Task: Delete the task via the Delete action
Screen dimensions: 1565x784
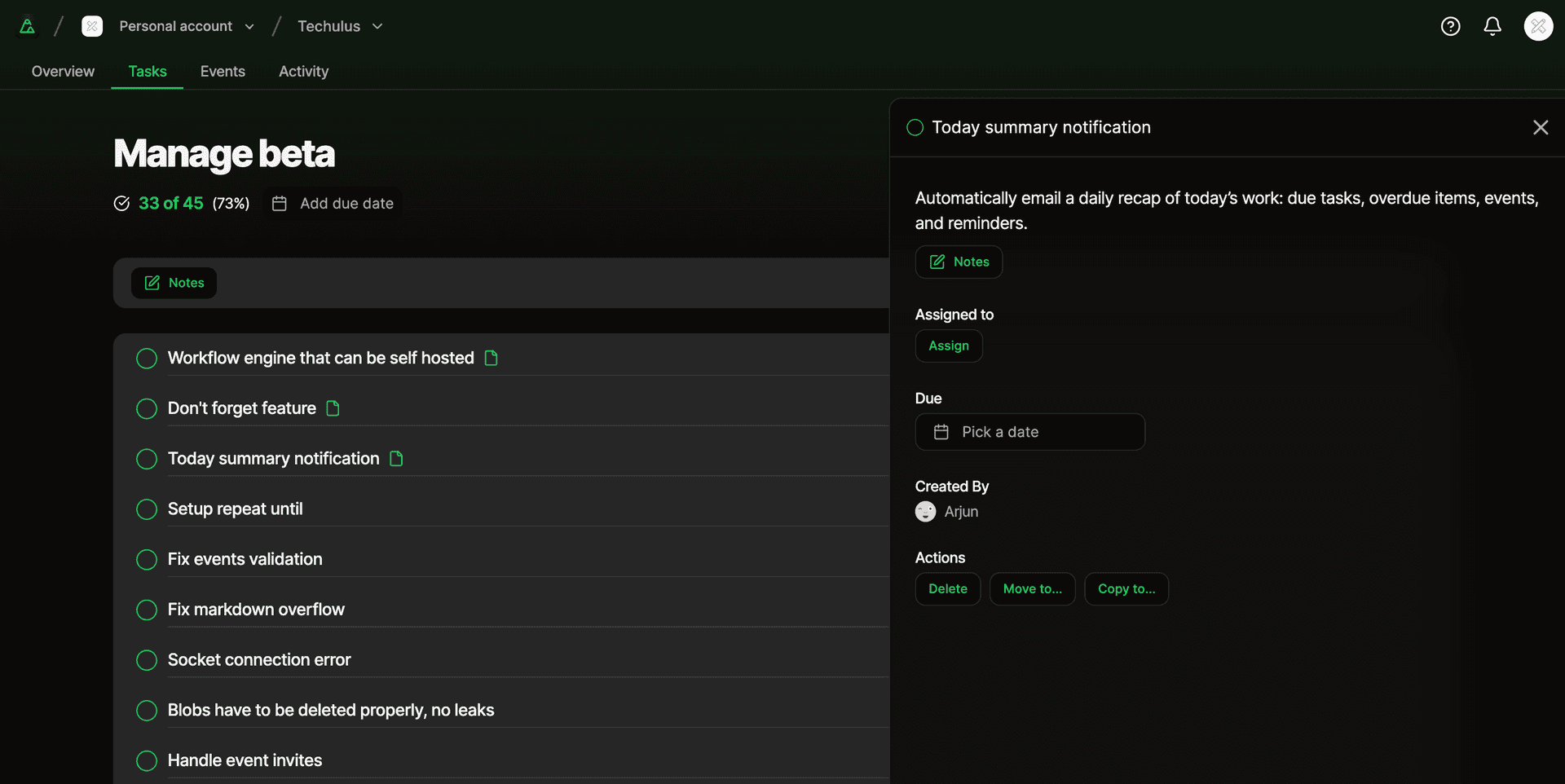Action: (x=947, y=588)
